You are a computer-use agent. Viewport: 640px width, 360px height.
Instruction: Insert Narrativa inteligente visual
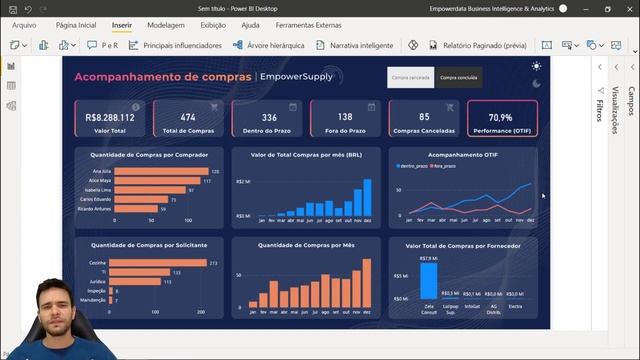pos(355,45)
